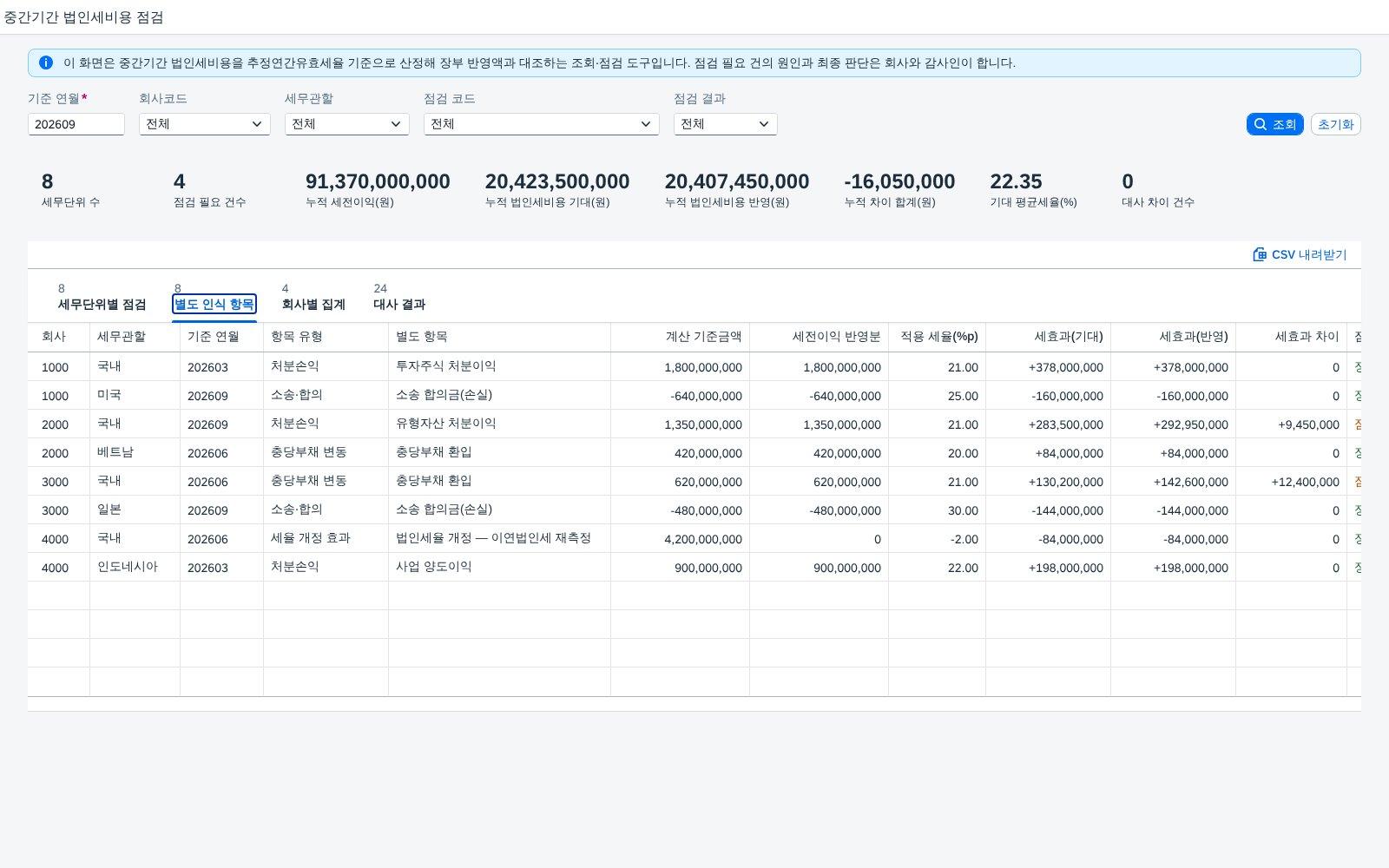Click the 항목 유형 column header
The image size is (1389, 868).
click(326, 337)
